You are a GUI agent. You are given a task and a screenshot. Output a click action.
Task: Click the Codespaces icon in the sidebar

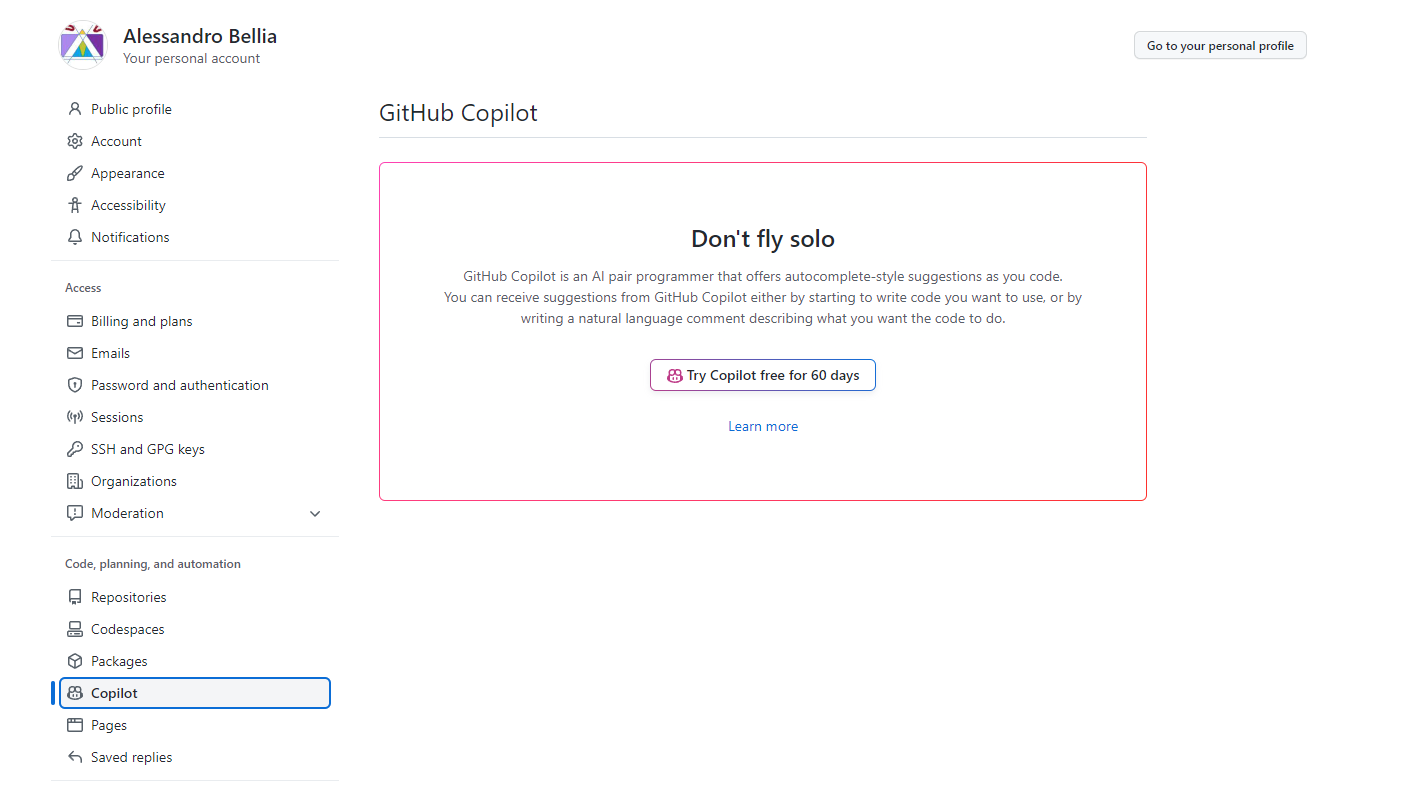[x=74, y=628]
